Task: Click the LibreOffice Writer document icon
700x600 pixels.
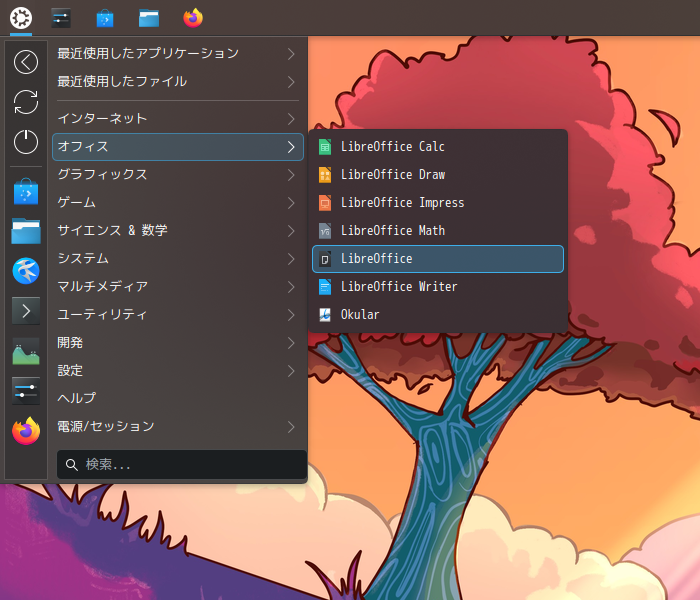Action: [325, 287]
